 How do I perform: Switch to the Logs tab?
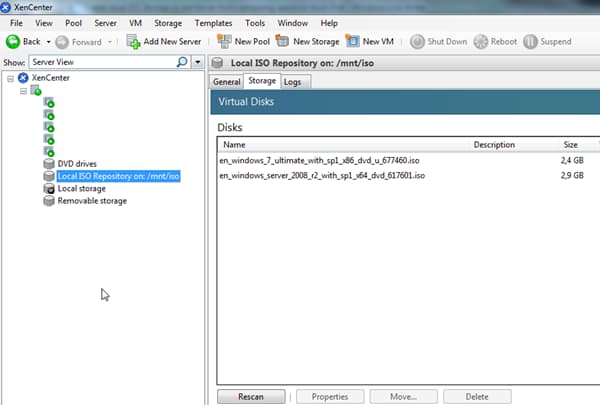coord(292,82)
